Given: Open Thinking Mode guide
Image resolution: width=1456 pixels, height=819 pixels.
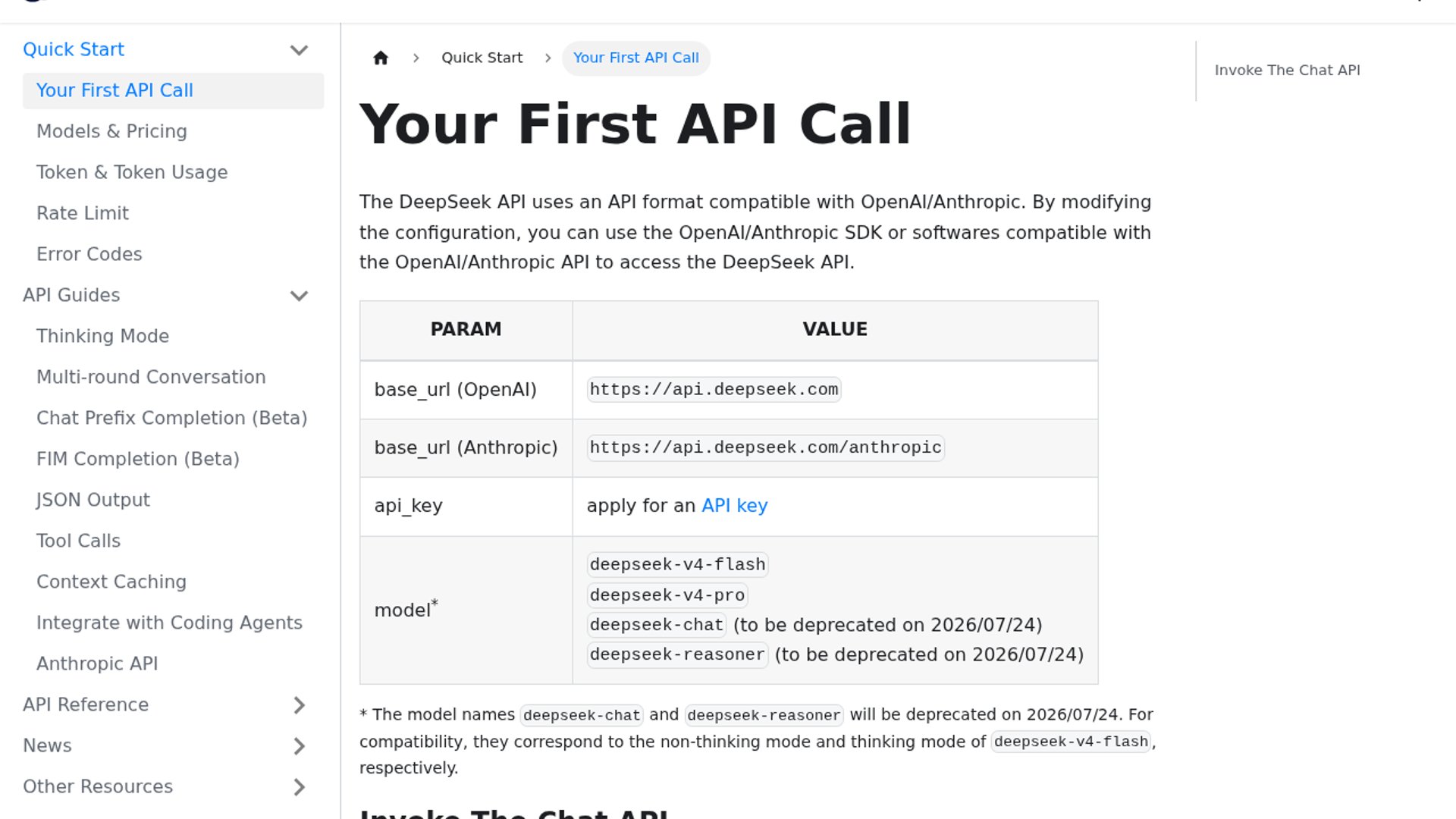Looking at the screenshot, I should [102, 336].
